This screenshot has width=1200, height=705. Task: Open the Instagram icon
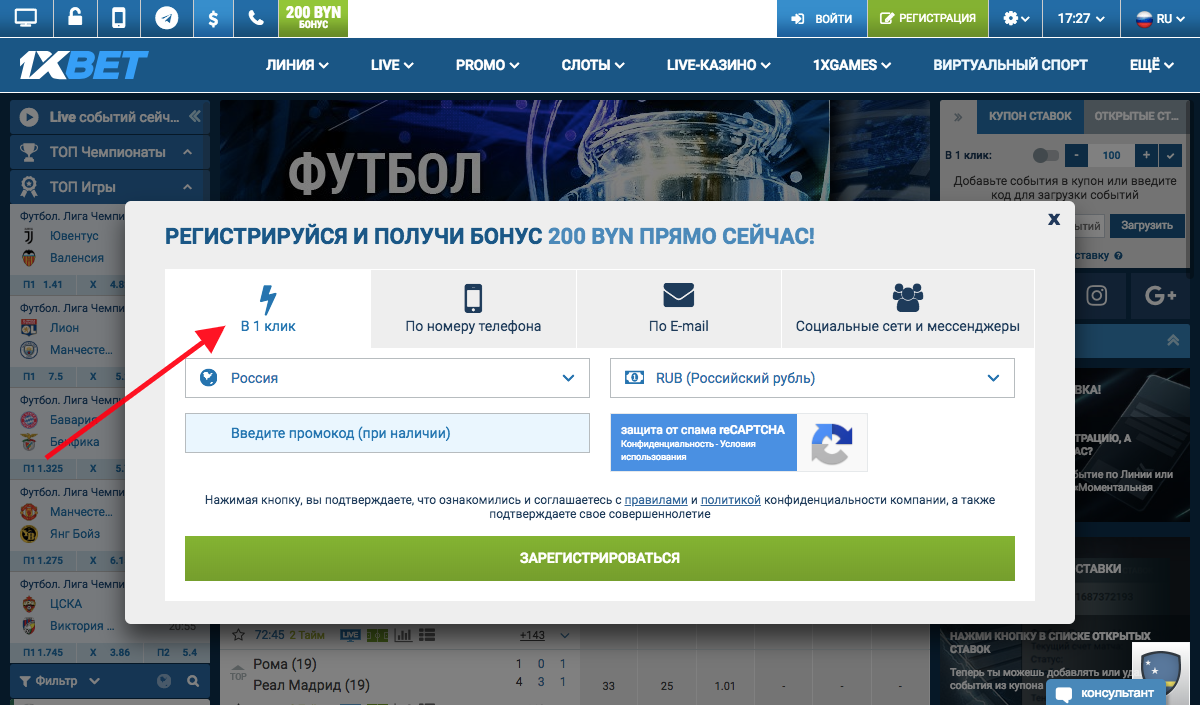click(1097, 295)
